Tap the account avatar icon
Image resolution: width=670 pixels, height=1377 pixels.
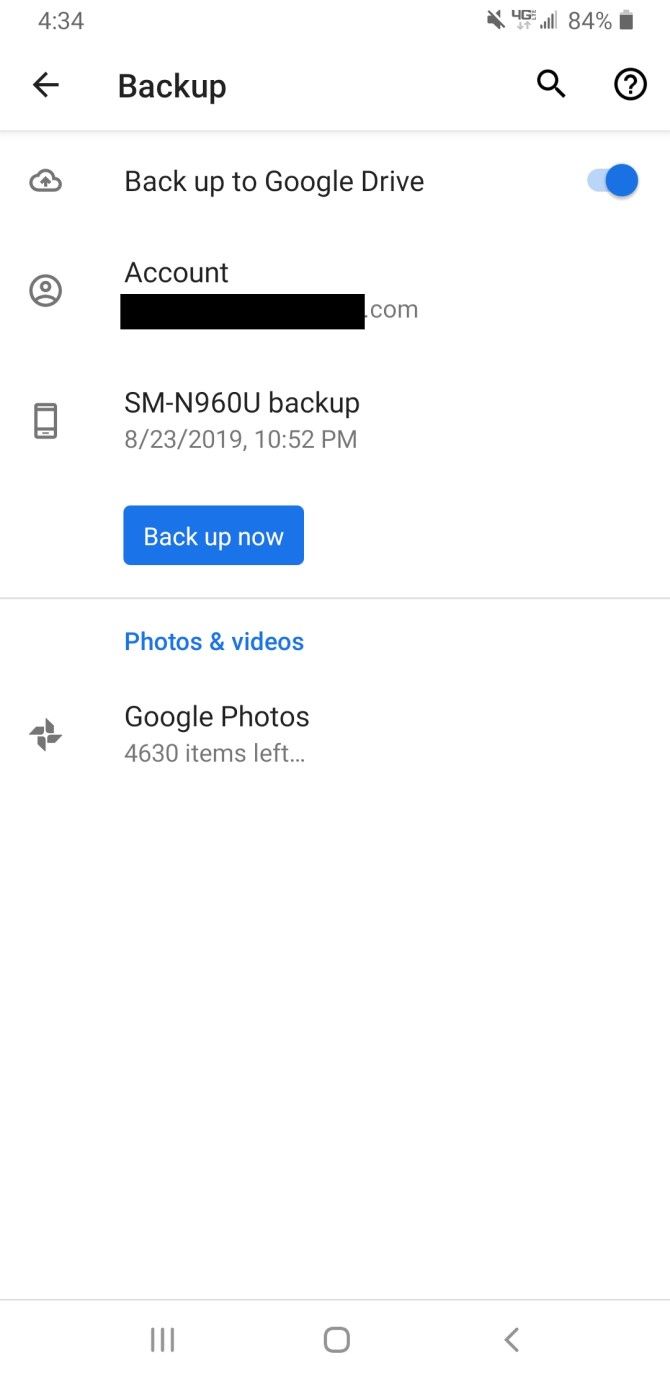45,290
